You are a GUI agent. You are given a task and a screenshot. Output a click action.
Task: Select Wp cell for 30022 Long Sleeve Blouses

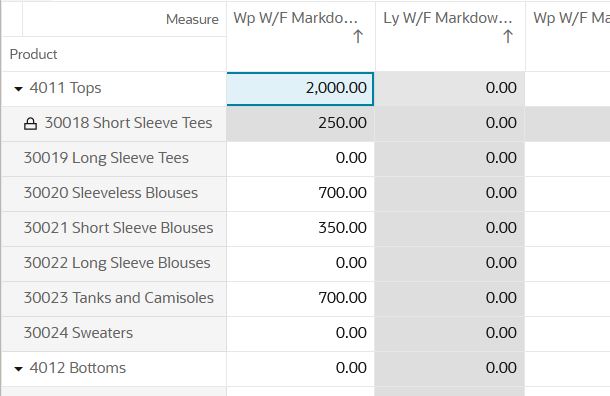point(300,264)
